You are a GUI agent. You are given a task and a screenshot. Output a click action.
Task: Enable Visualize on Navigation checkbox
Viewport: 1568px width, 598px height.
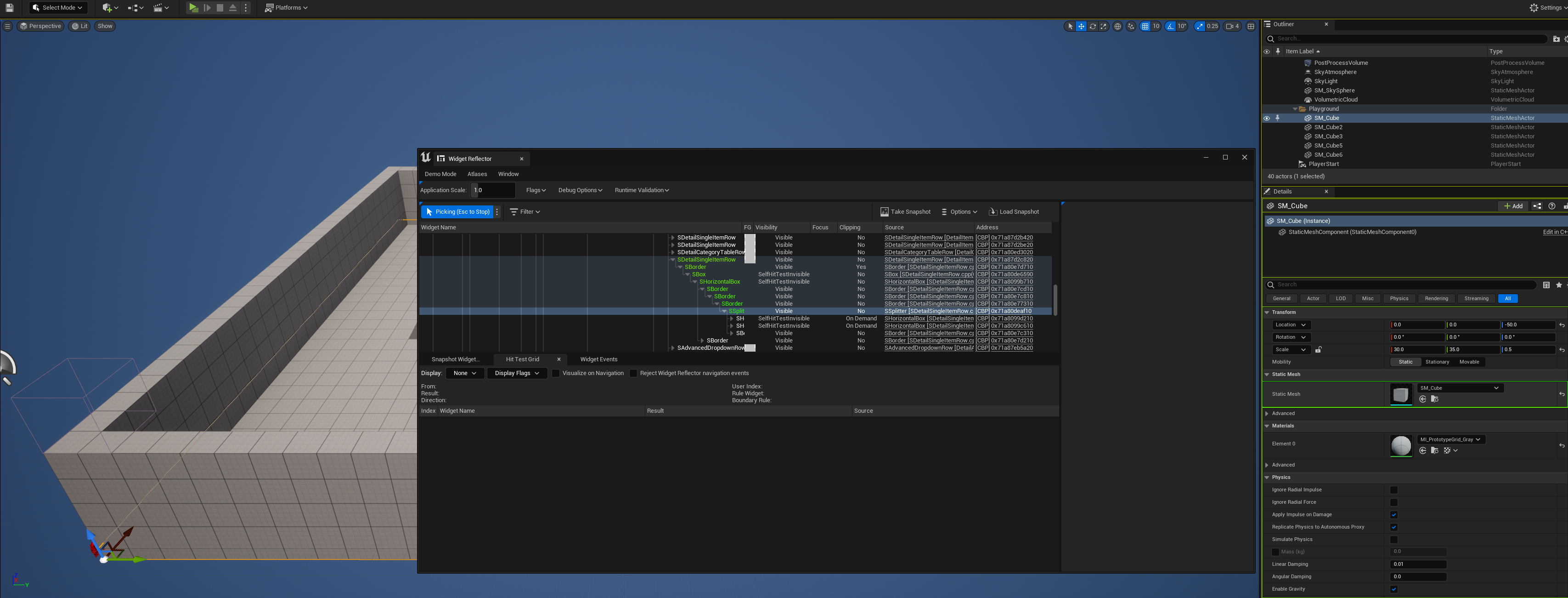coord(556,373)
